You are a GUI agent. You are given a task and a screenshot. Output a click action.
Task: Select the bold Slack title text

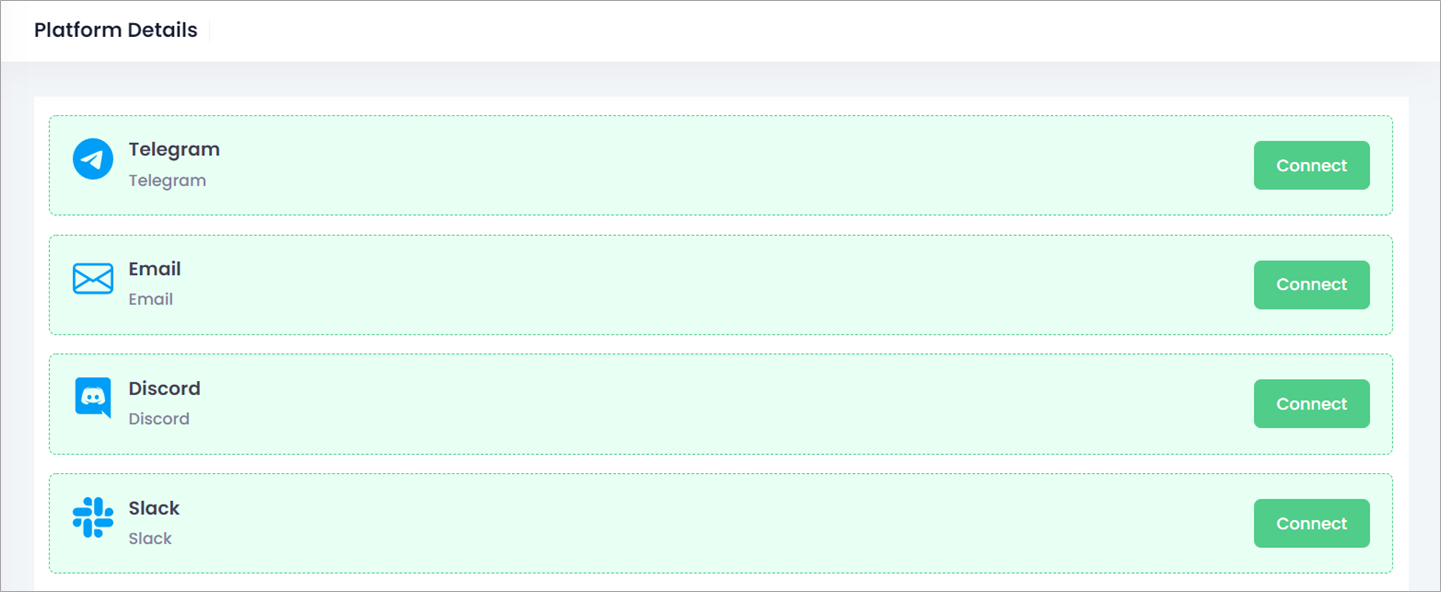point(154,508)
